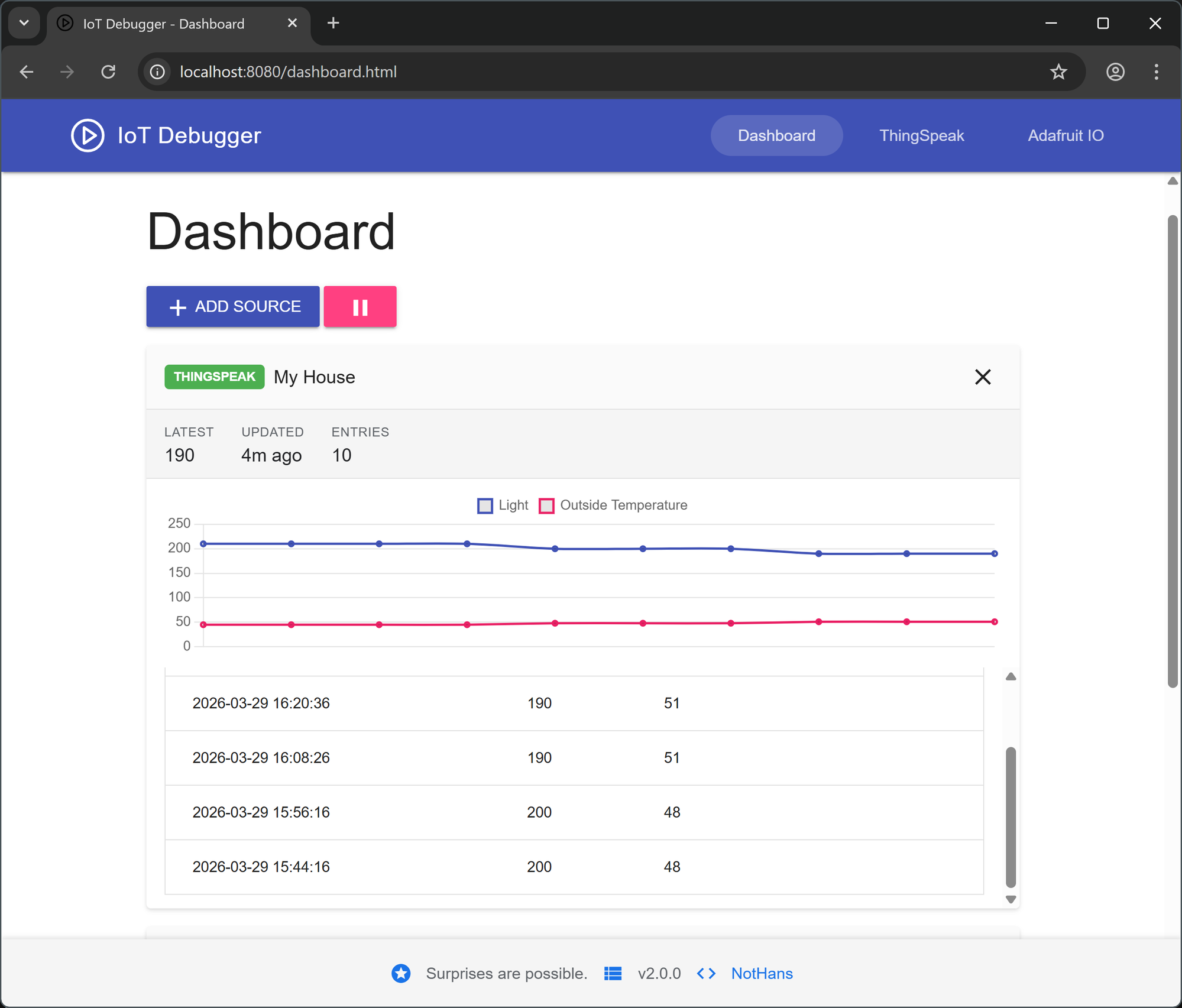Click the pink Outside Temperature color swatch
1182x1008 pixels.
(x=546, y=505)
